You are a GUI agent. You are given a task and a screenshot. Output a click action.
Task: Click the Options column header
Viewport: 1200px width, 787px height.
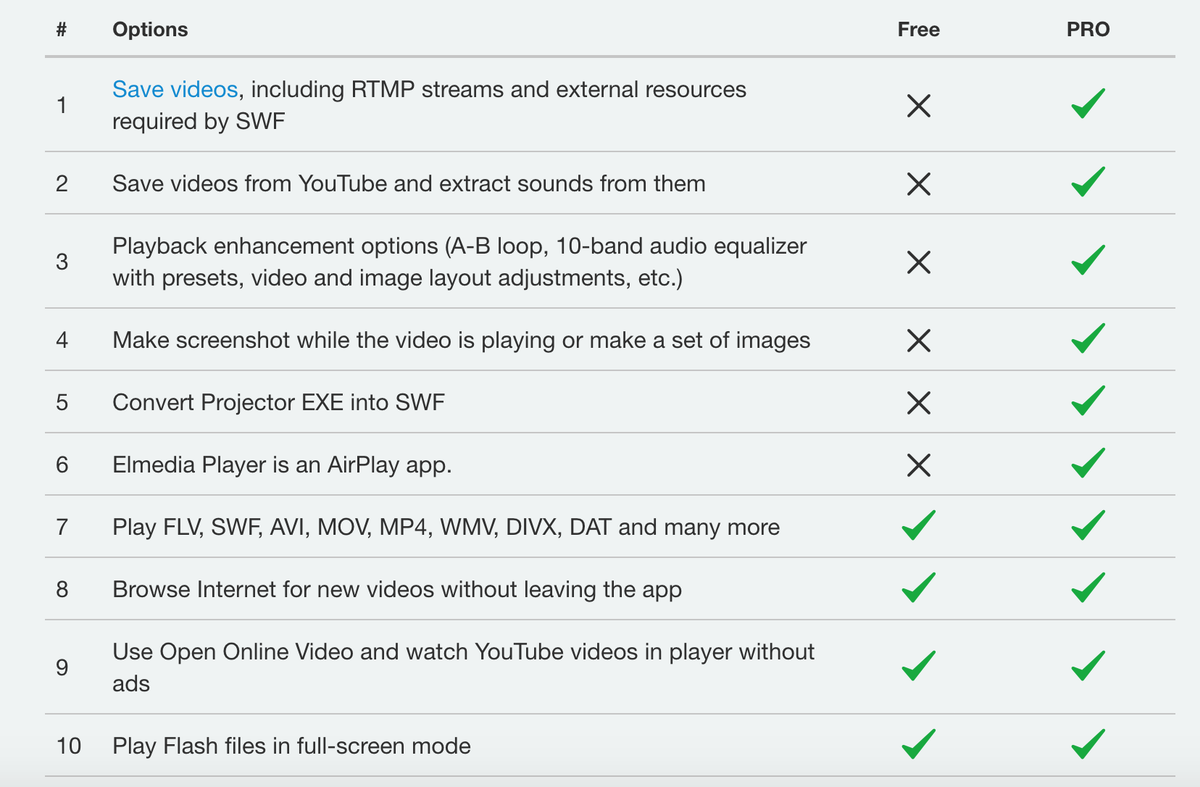150,30
